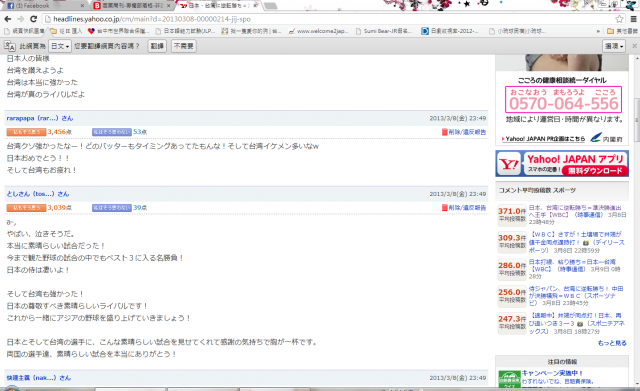Reload the page with the refresh icon
This screenshot has height=391, width=640.
[33, 19]
